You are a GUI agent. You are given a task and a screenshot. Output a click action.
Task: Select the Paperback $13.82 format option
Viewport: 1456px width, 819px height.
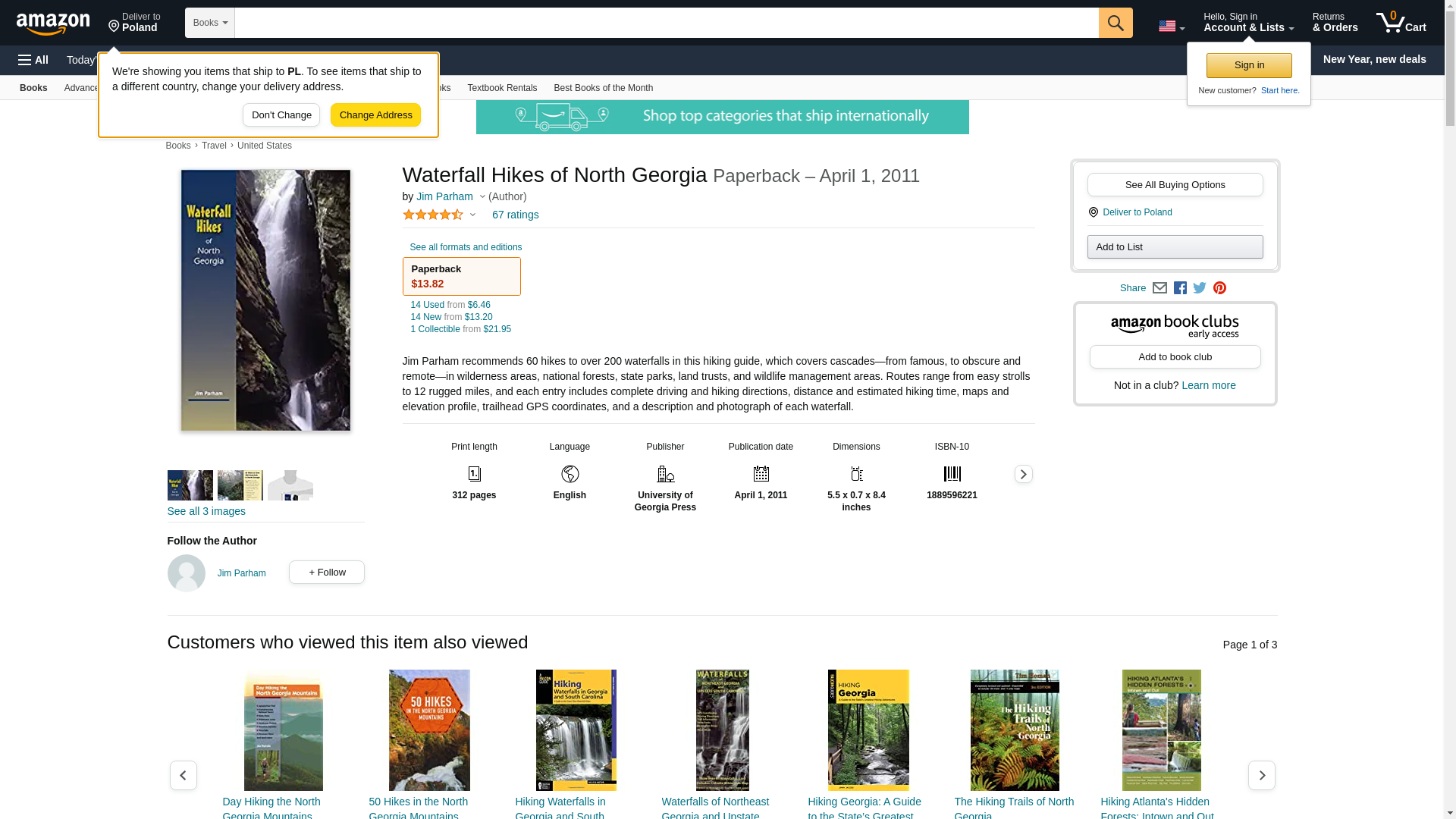point(461,276)
